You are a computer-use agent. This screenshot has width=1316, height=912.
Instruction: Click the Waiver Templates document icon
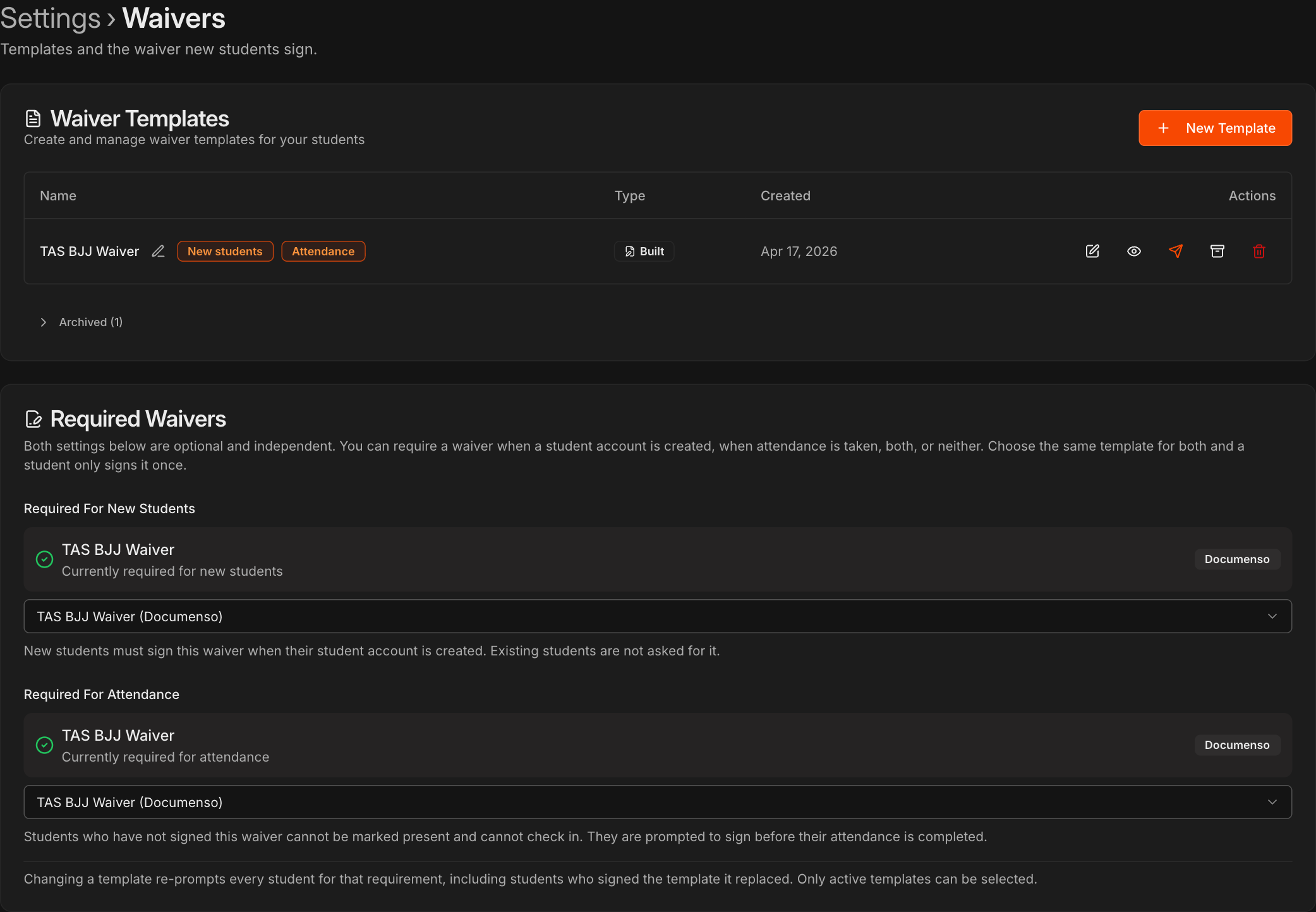(33, 119)
